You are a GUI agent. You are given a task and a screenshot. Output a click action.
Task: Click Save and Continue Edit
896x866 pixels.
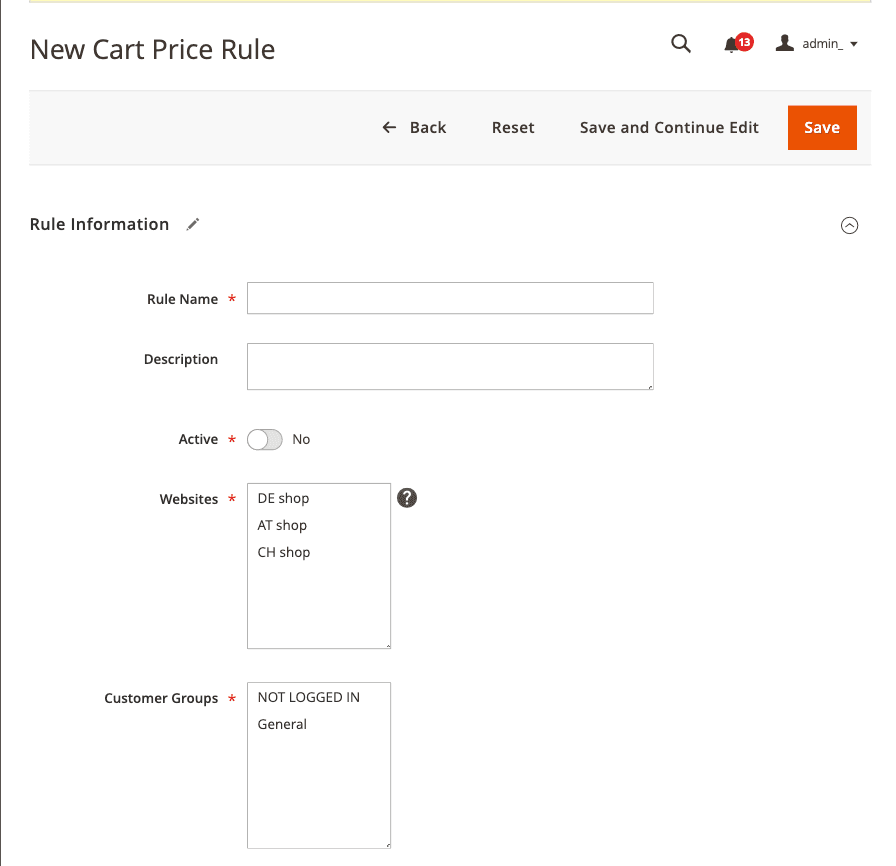pyautogui.click(x=669, y=128)
